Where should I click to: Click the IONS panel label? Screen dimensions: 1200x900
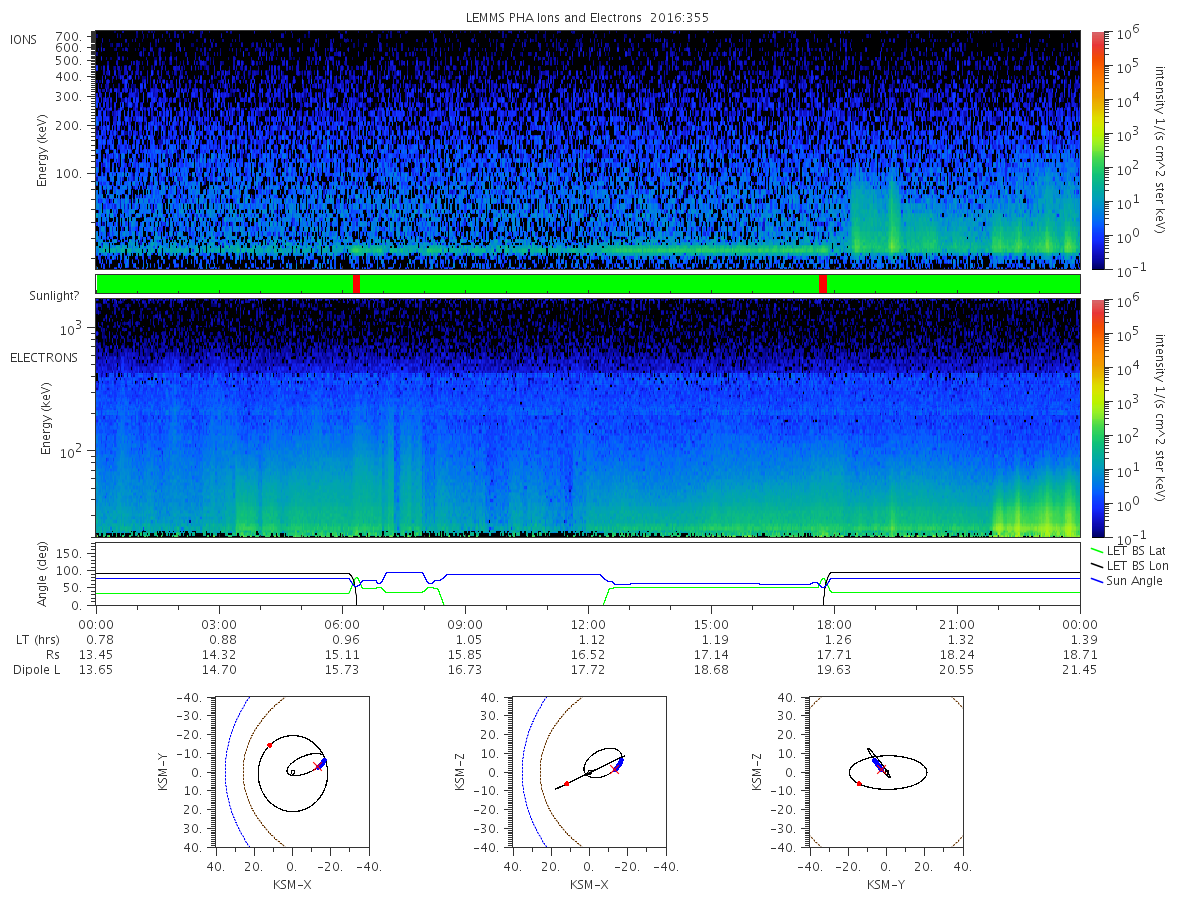(x=25, y=40)
